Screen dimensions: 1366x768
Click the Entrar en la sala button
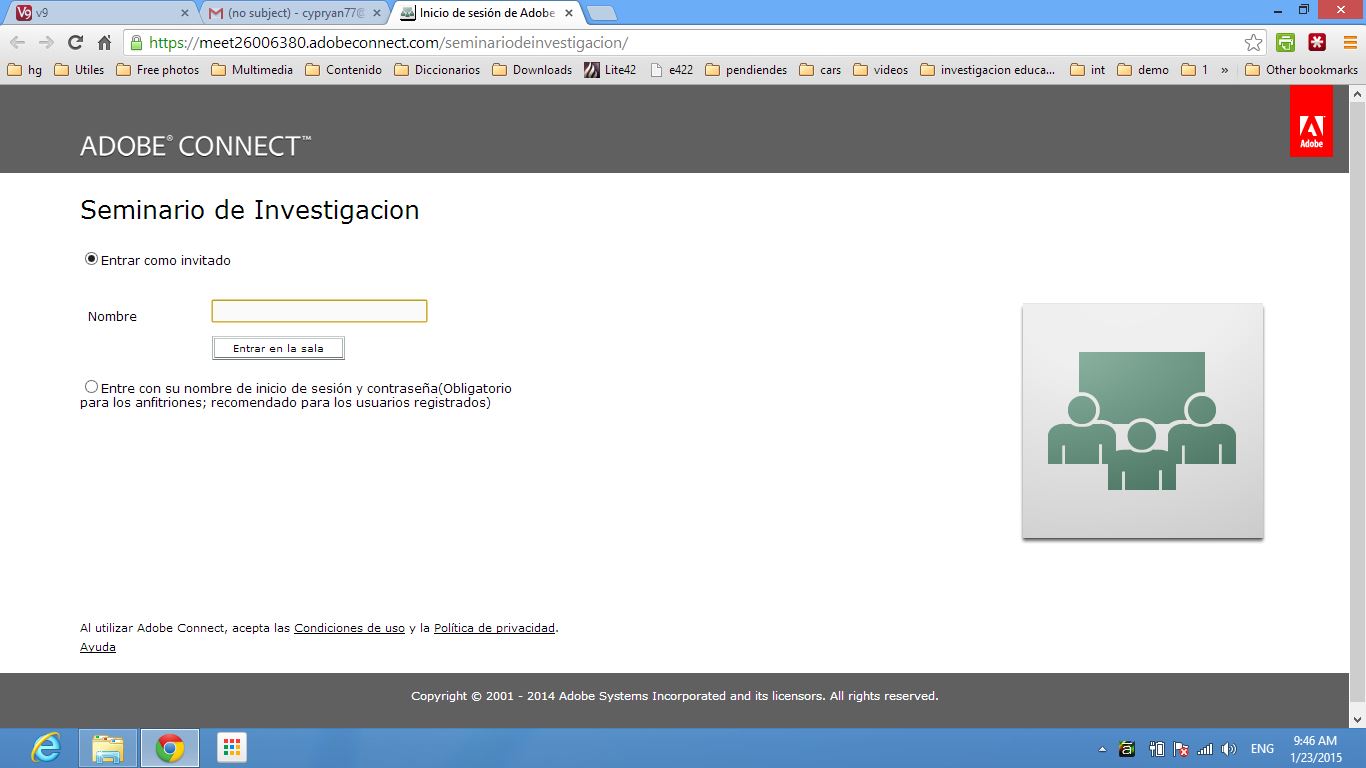(278, 348)
